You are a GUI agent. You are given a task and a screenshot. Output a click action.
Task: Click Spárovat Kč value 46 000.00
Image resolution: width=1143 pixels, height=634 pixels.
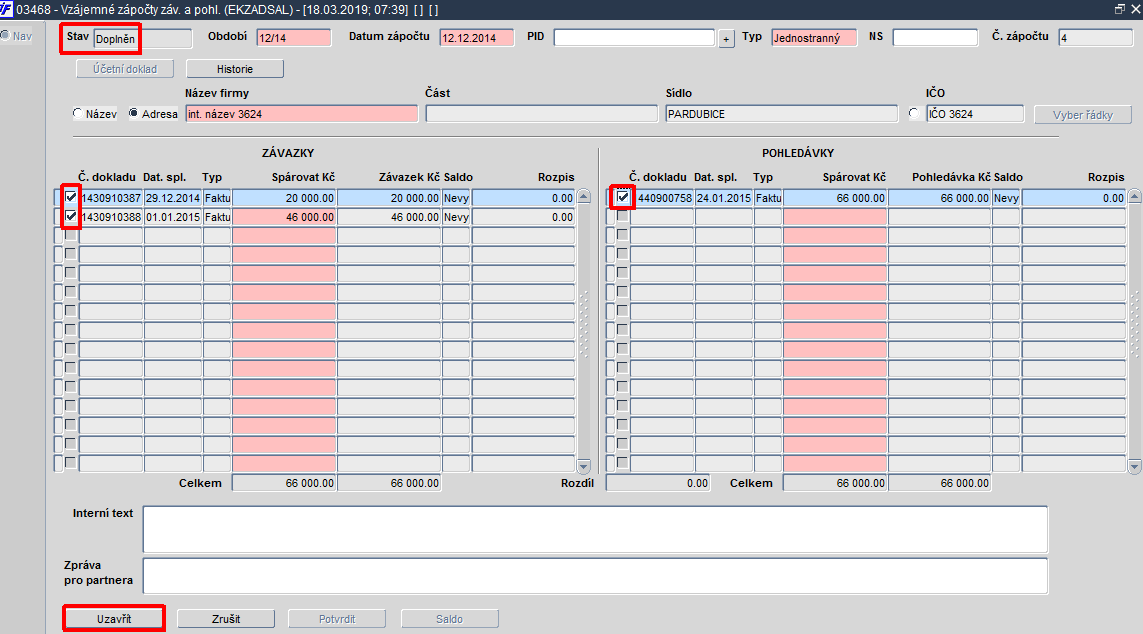(284, 217)
